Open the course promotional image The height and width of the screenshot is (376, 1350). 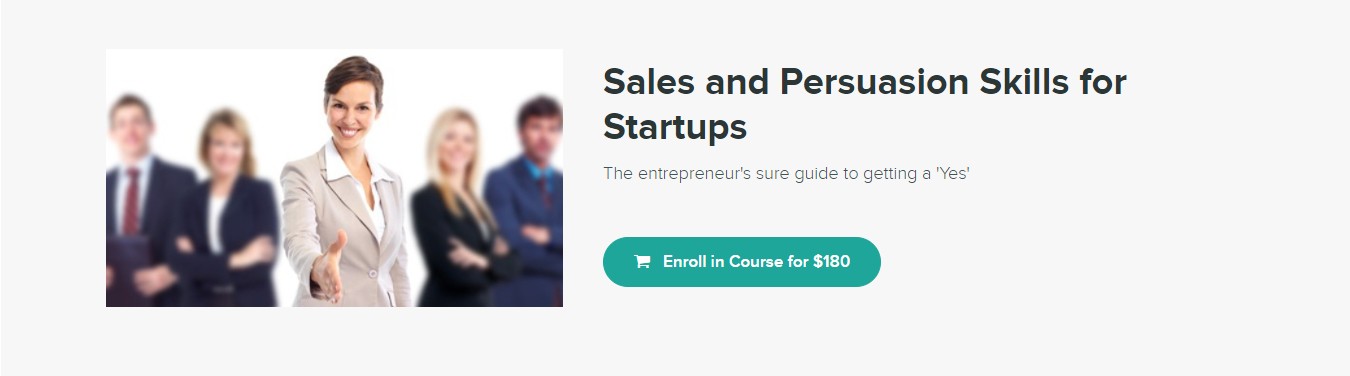pos(334,178)
